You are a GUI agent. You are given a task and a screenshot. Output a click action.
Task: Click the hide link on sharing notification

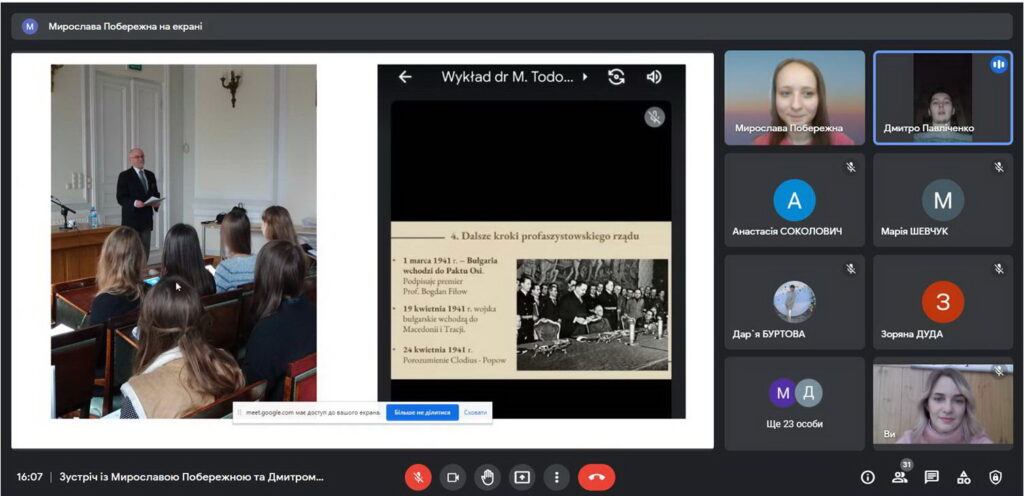tap(475, 412)
